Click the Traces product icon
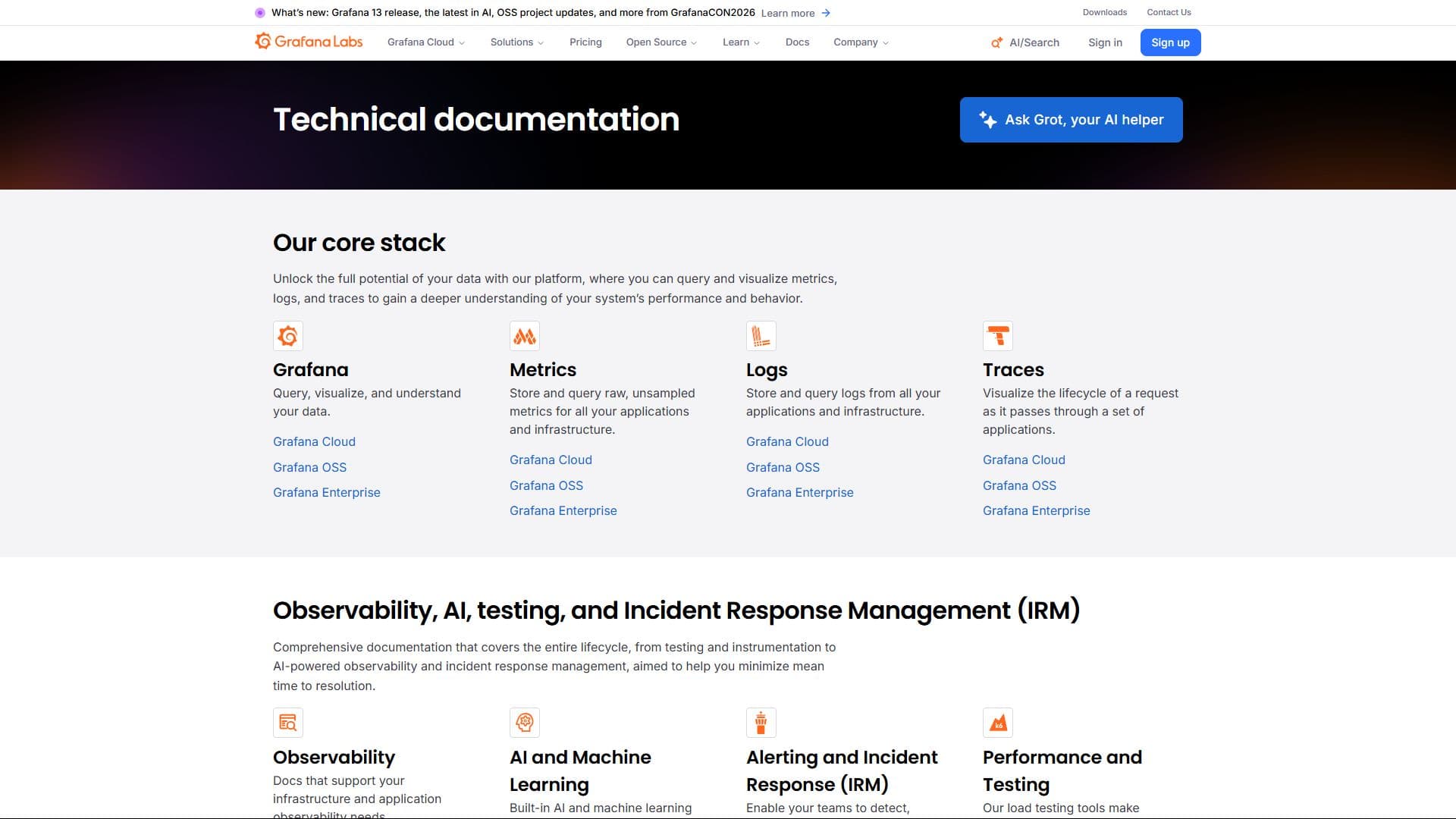 point(998,336)
